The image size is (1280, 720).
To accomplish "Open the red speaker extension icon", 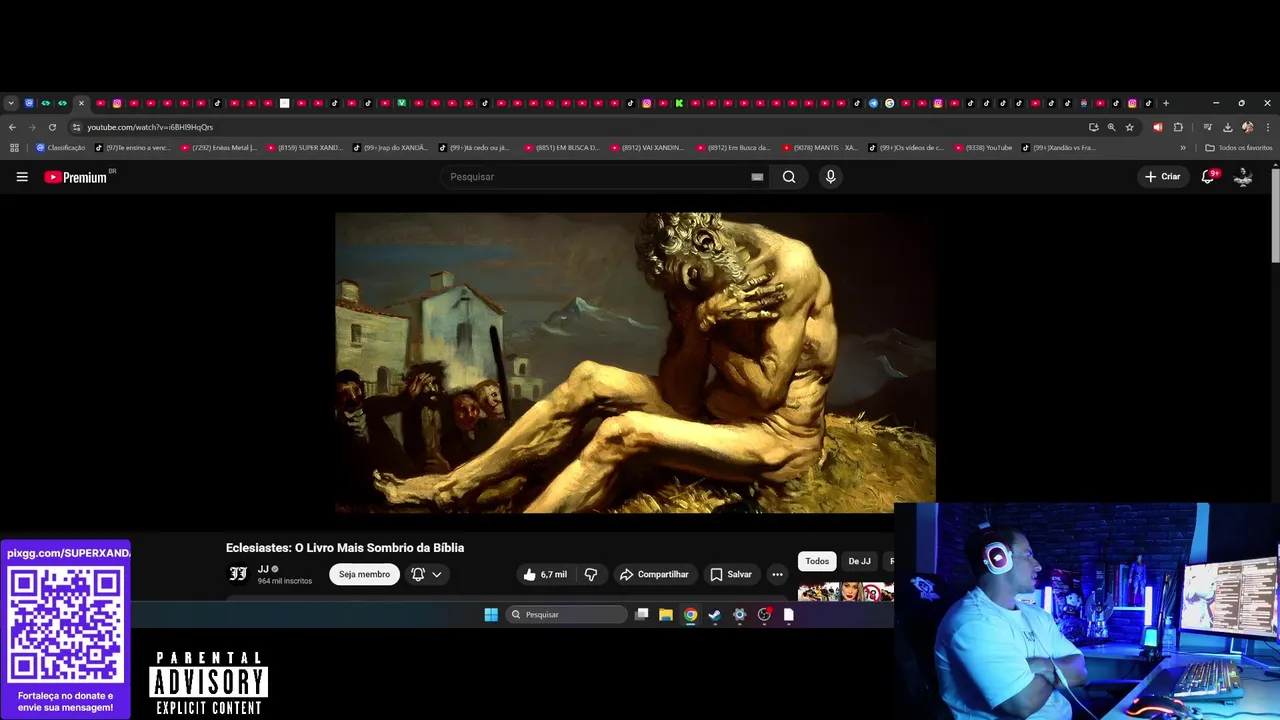I will 1157,127.
